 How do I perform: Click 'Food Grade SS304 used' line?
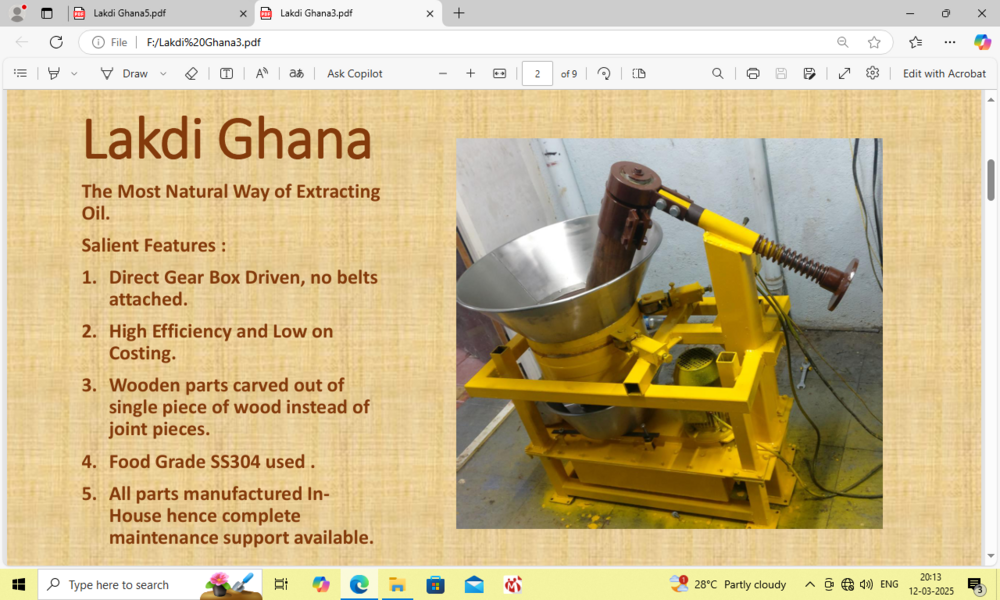[x=207, y=462]
